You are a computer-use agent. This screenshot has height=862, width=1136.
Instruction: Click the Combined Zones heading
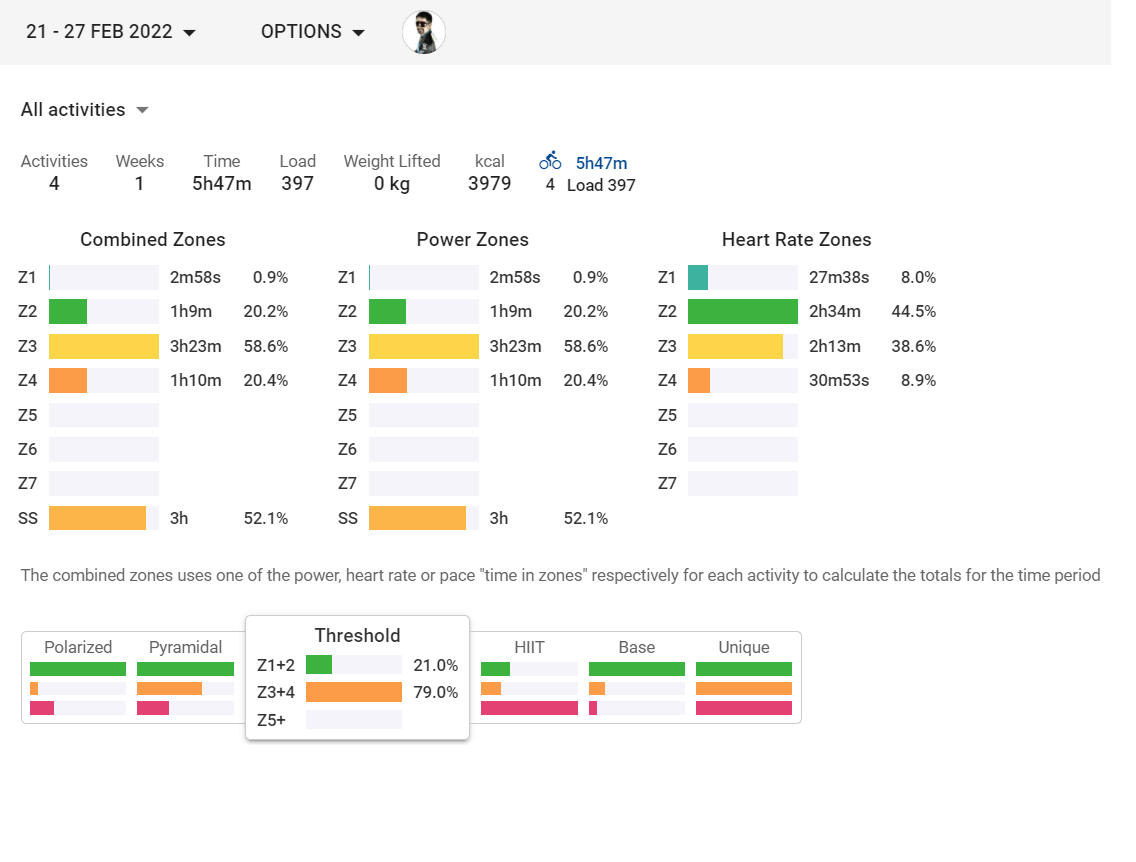[x=153, y=240]
